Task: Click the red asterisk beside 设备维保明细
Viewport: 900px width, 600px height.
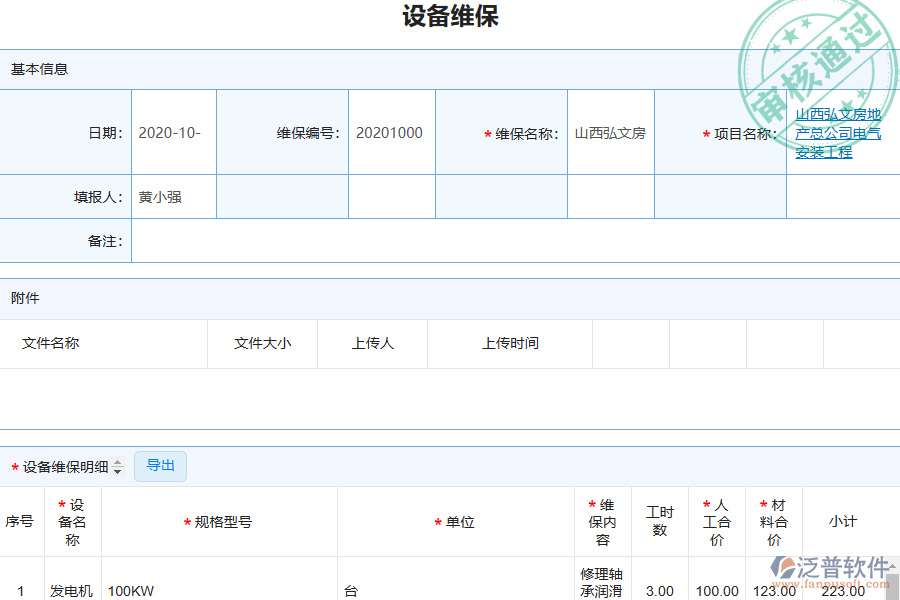Action: (x=13, y=466)
